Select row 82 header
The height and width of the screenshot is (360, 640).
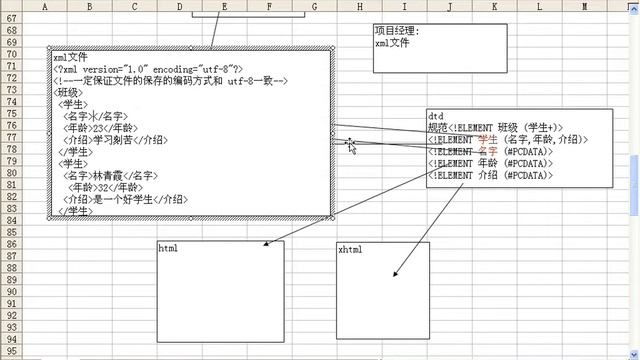click(11, 197)
